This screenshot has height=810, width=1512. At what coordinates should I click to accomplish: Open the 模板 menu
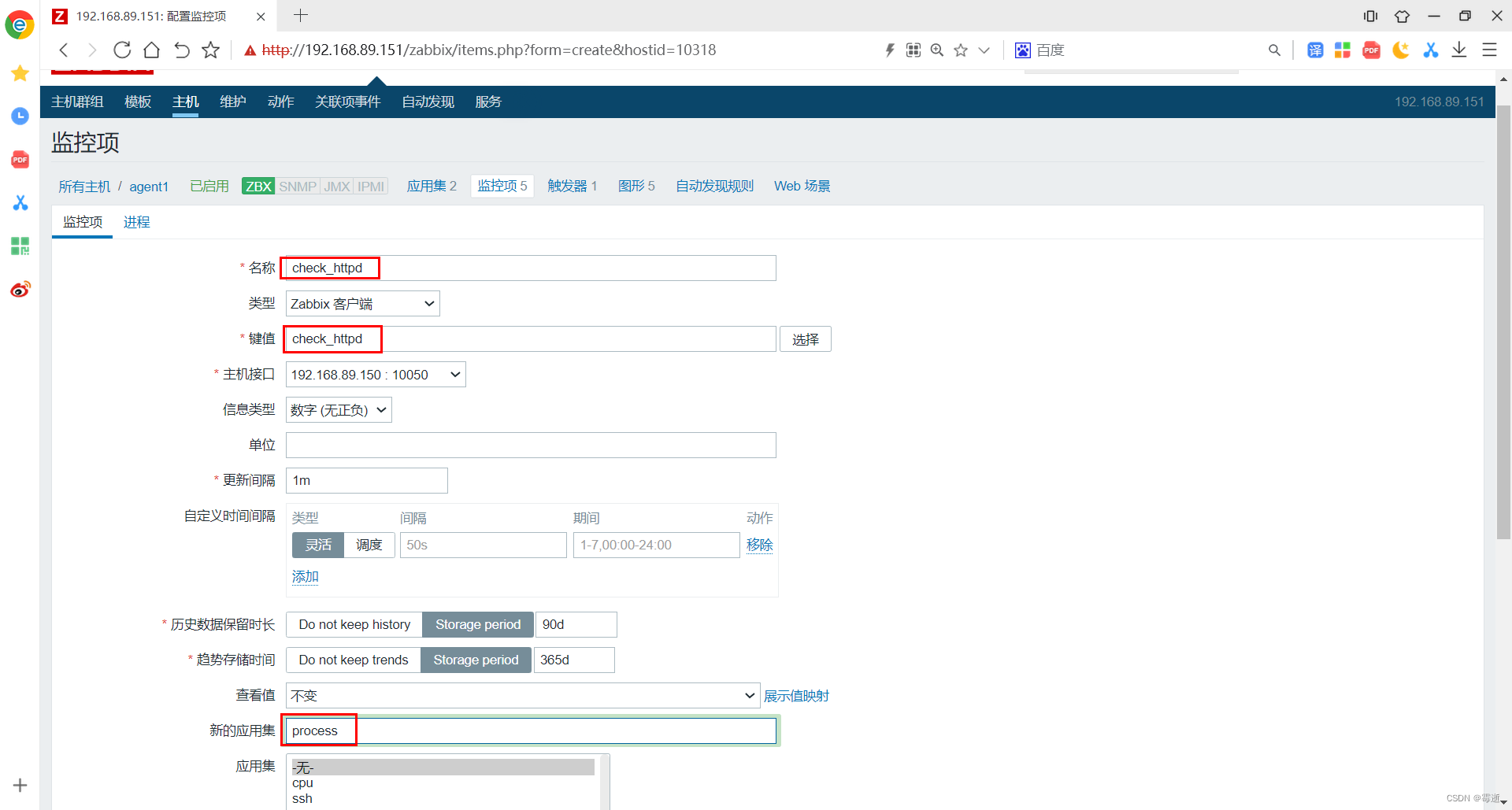[x=138, y=102]
